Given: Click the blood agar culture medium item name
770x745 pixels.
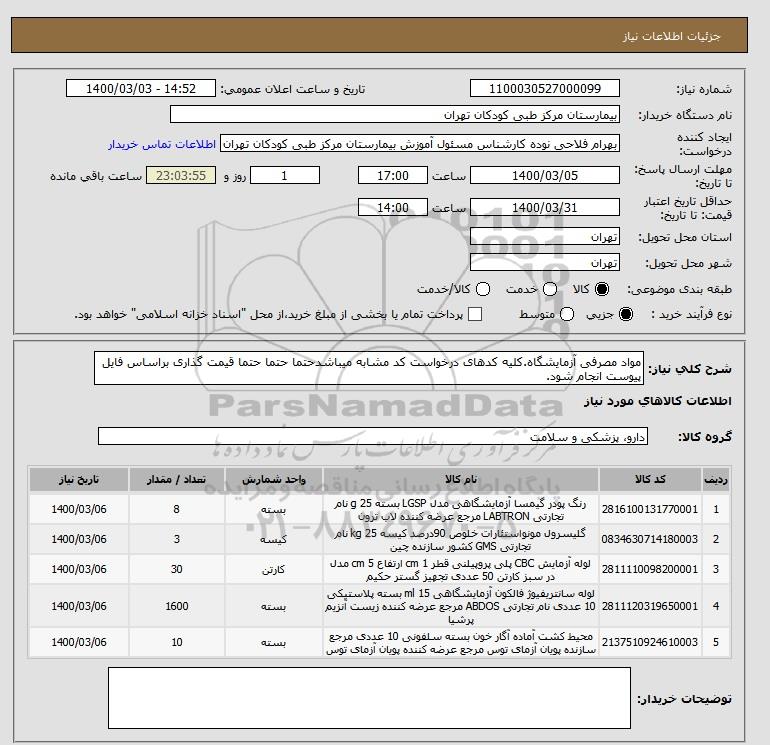Looking at the screenshot, I should pyautogui.click(x=461, y=643).
